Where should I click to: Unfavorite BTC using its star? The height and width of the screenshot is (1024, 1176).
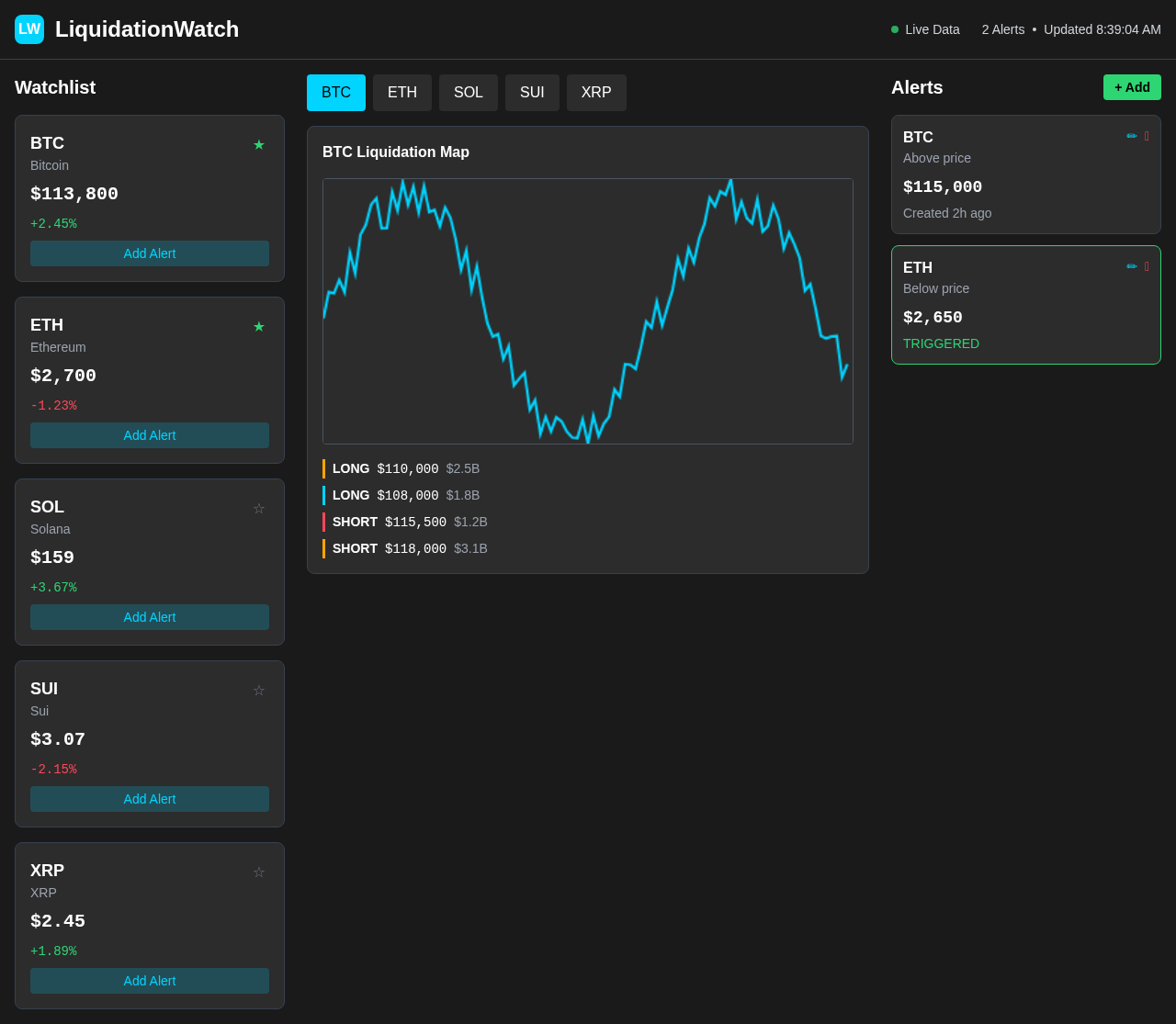pyautogui.click(x=259, y=144)
